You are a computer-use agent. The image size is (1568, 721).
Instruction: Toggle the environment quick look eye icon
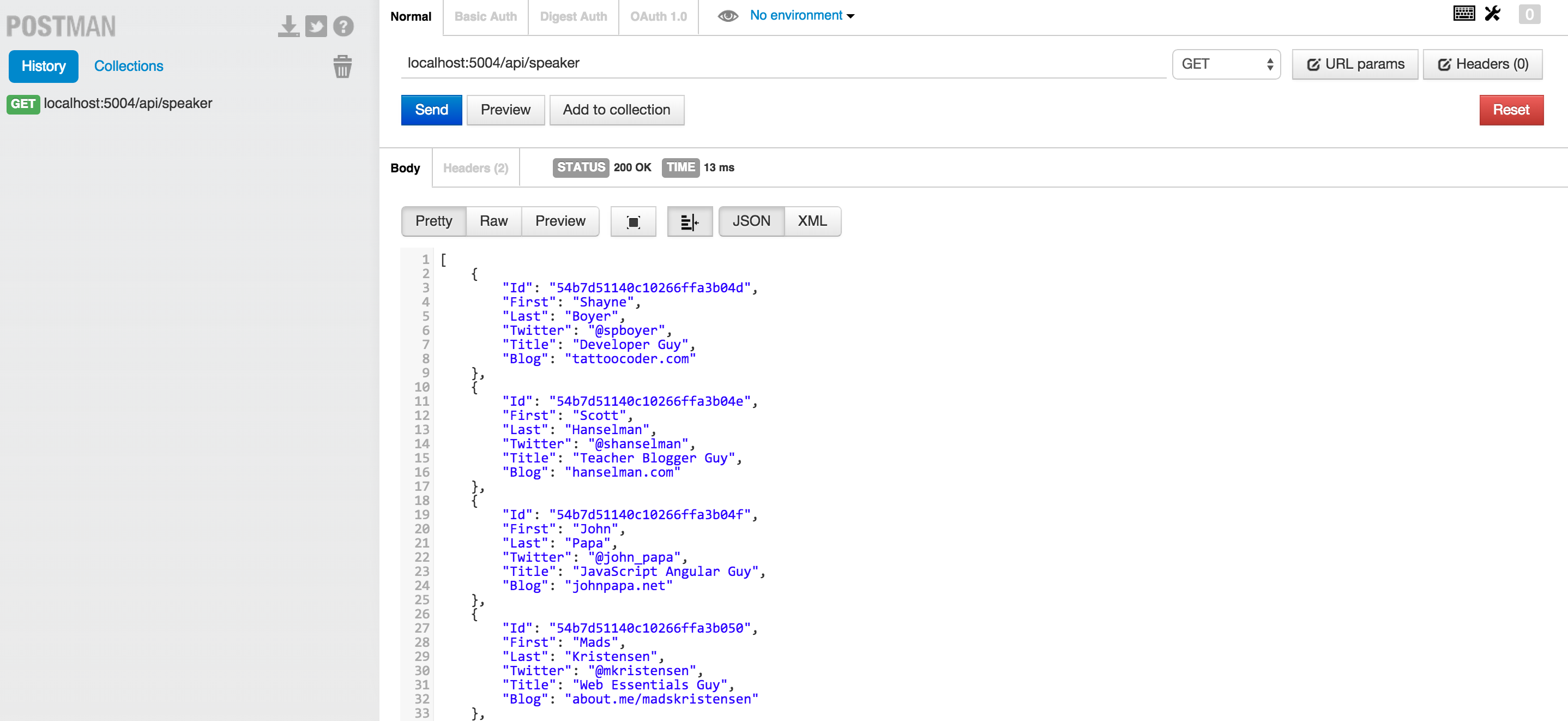pos(727,16)
